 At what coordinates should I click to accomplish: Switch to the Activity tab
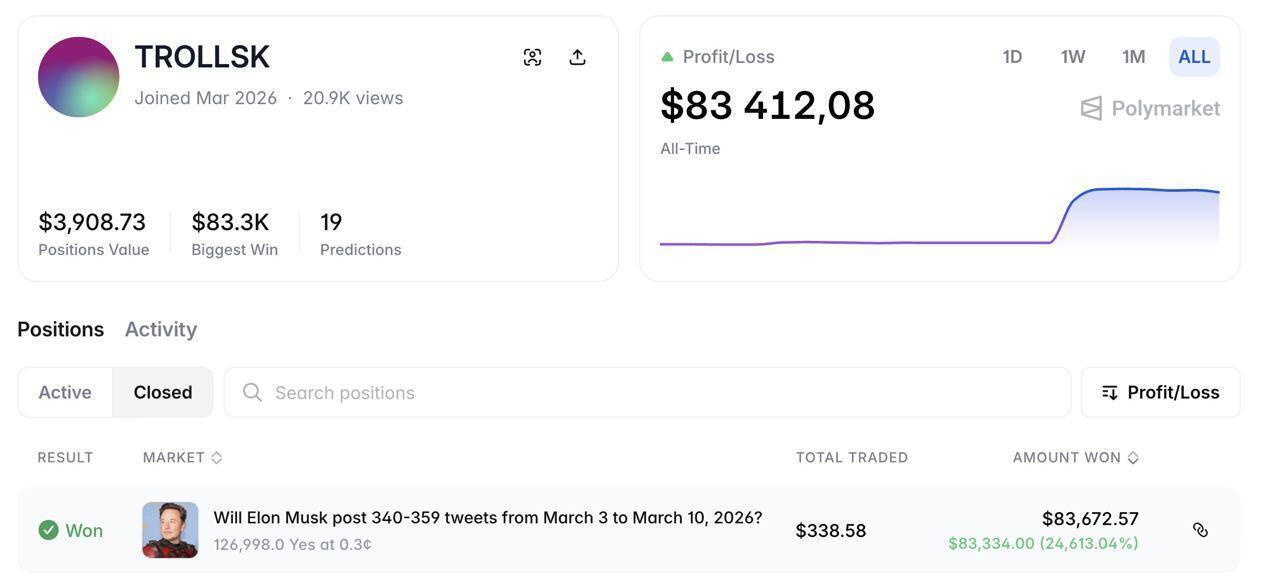[160, 329]
